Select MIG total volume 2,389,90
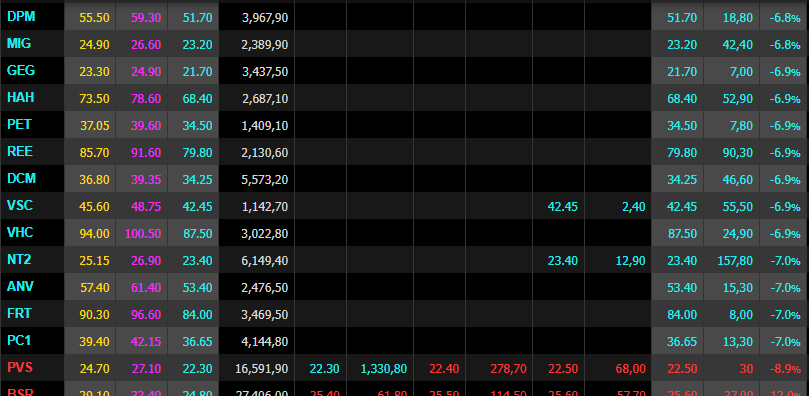Image resolution: width=809 pixels, height=396 pixels. [x=265, y=45]
